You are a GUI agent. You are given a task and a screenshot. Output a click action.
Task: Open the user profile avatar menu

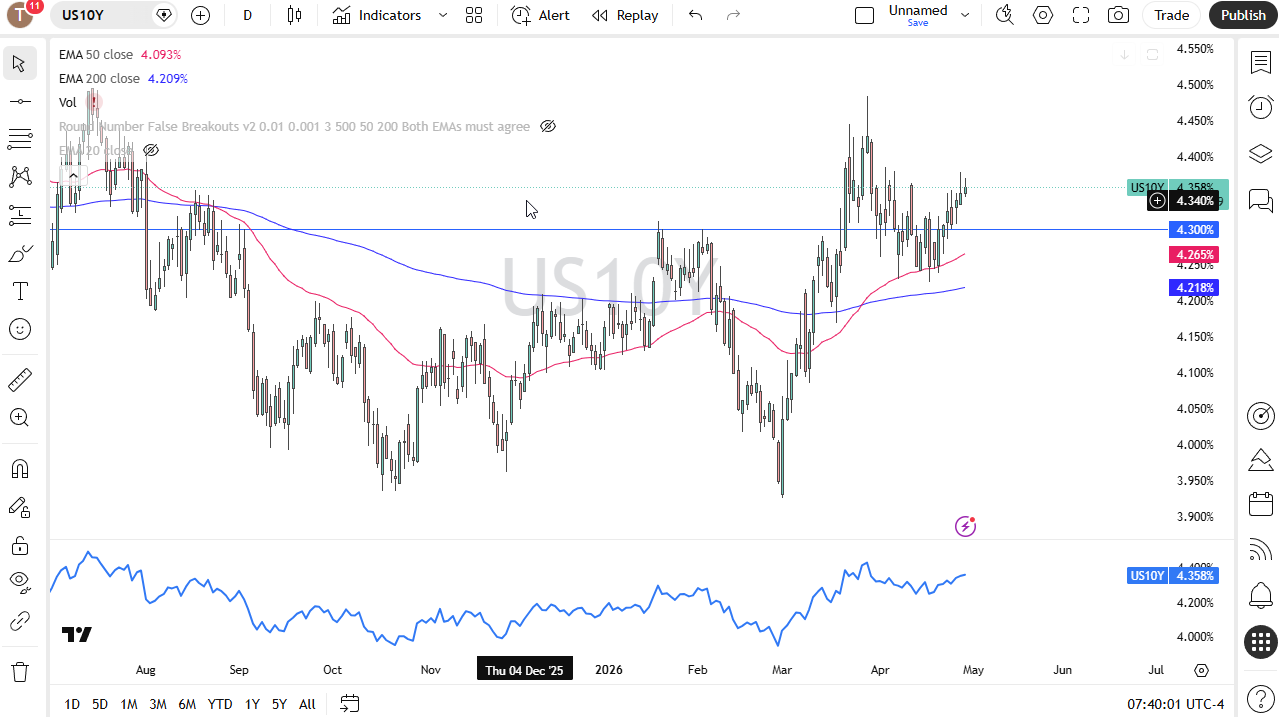20,15
